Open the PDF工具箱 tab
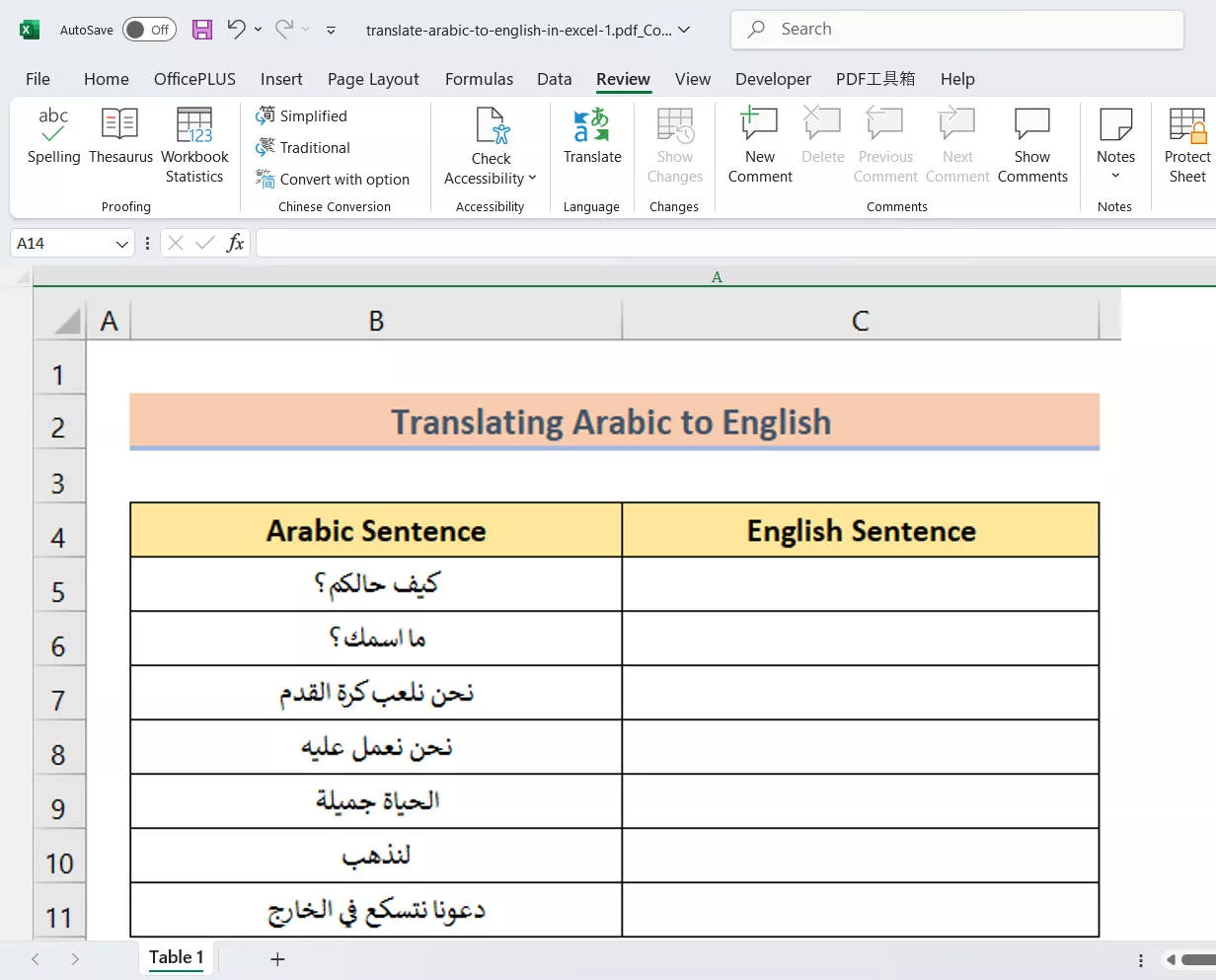Screen dimensions: 1216x980 click(x=874, y=79)
